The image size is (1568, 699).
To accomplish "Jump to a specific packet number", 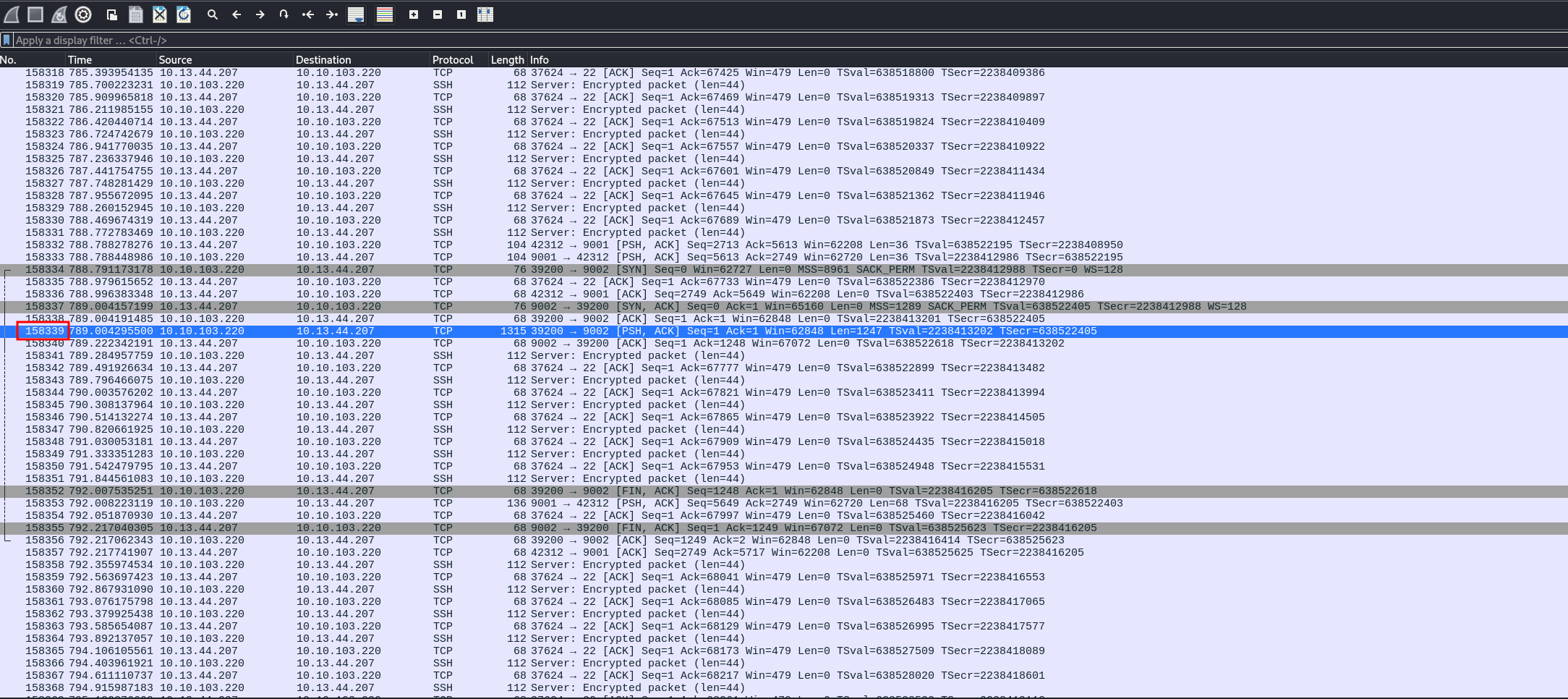I will tap(284, 14).
